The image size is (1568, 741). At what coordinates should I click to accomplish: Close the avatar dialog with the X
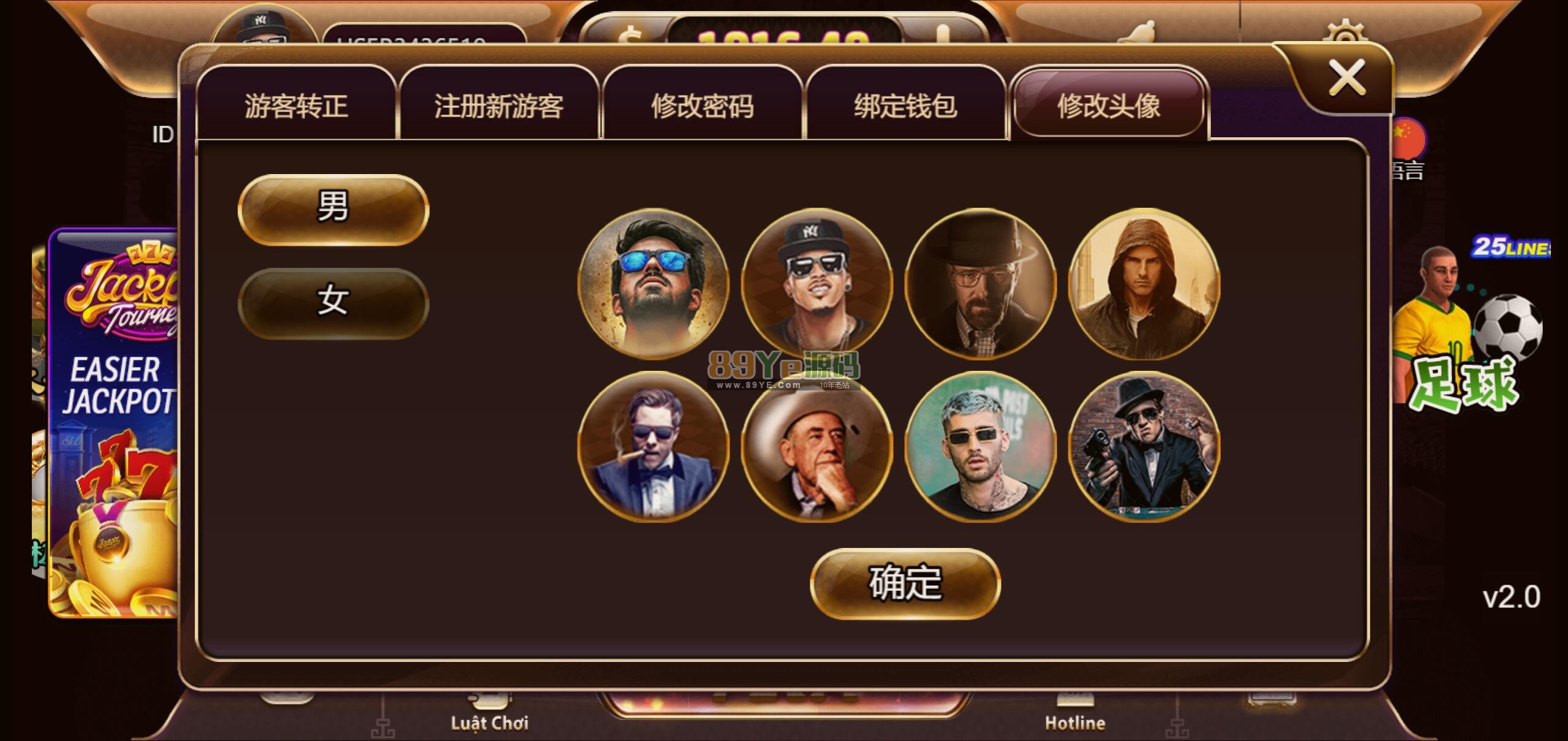[1346, 78]
